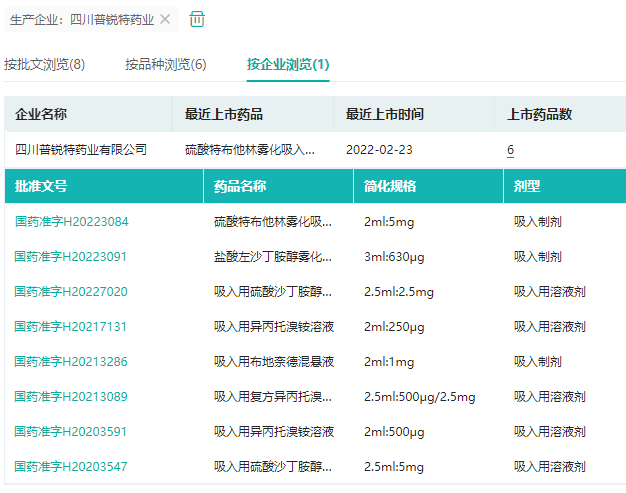Open approval 国药准字H20203547

(x=71, y=467)
